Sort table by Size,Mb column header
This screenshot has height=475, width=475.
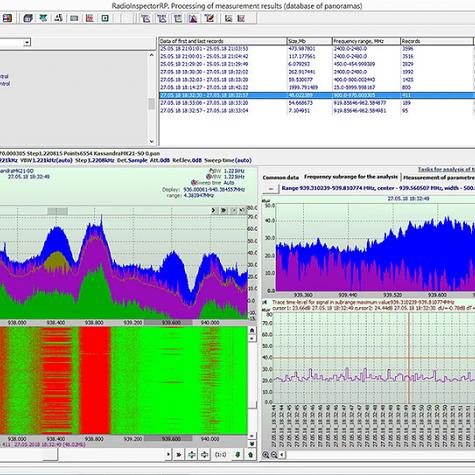[x=309, y=41]
